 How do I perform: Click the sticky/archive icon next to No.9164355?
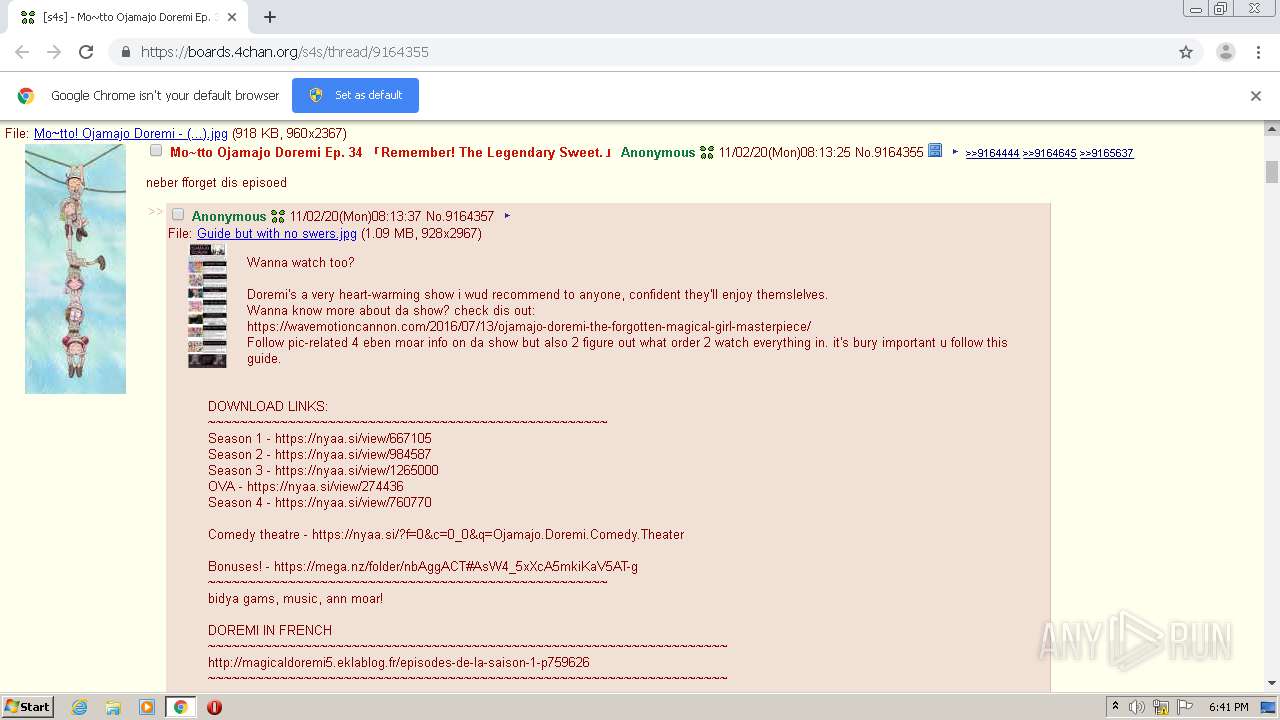935,151
